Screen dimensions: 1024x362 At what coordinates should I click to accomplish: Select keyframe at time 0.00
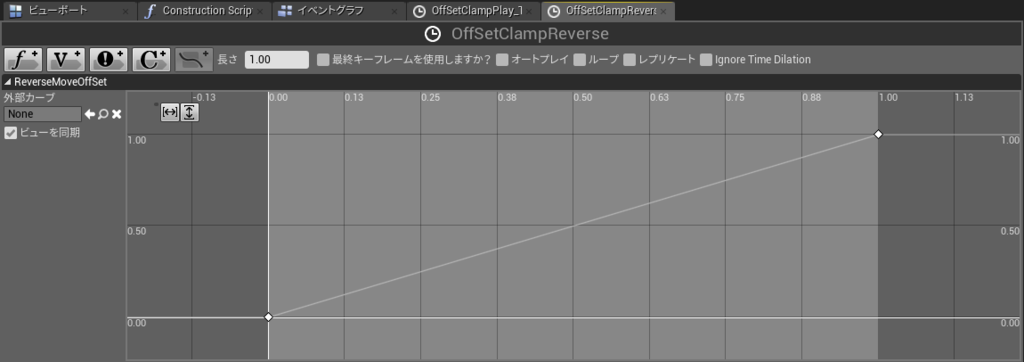pos(268,317)
